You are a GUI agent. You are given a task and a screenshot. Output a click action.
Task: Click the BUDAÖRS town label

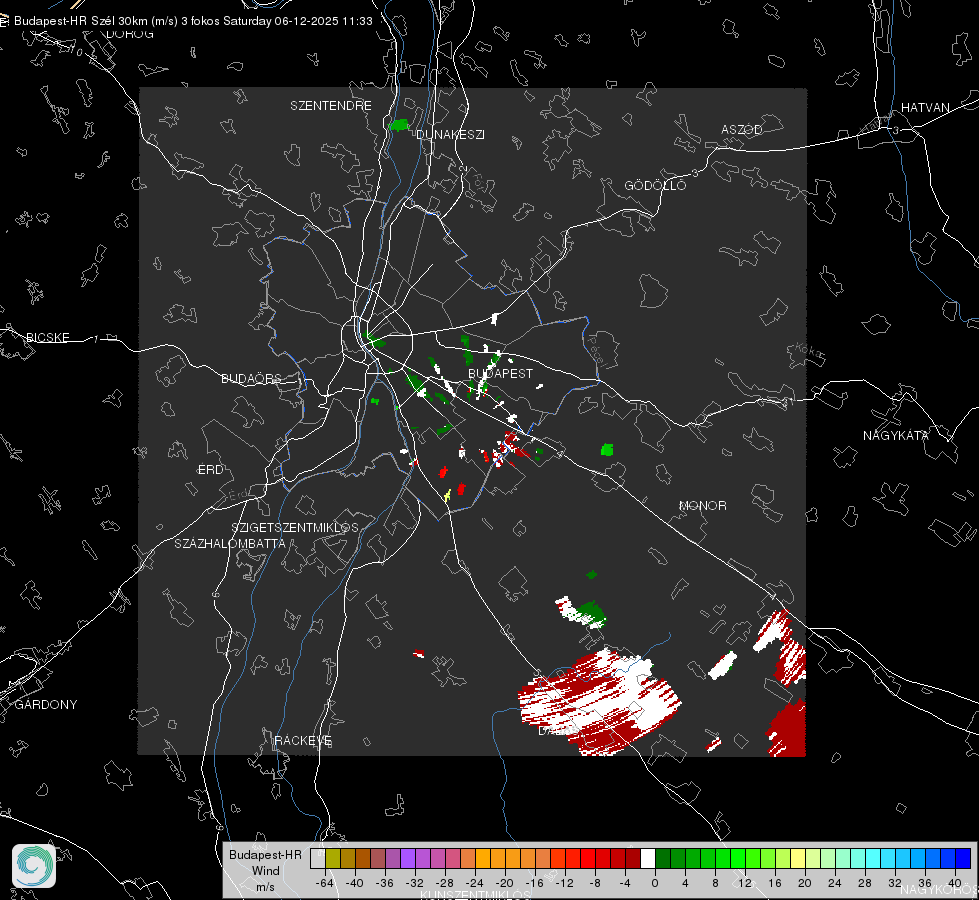coord(252,378)
